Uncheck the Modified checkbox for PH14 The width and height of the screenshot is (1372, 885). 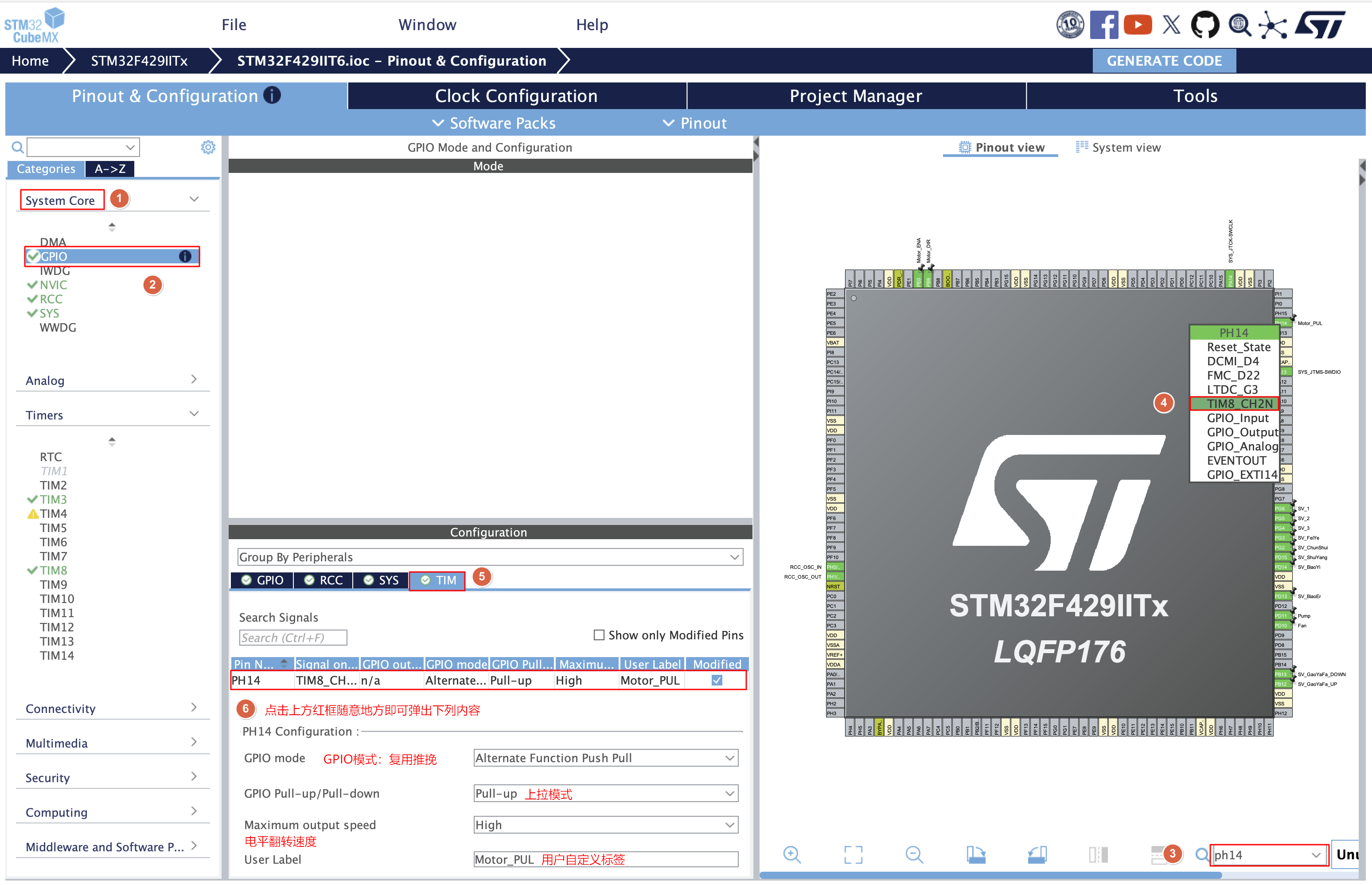coord(717,681)
